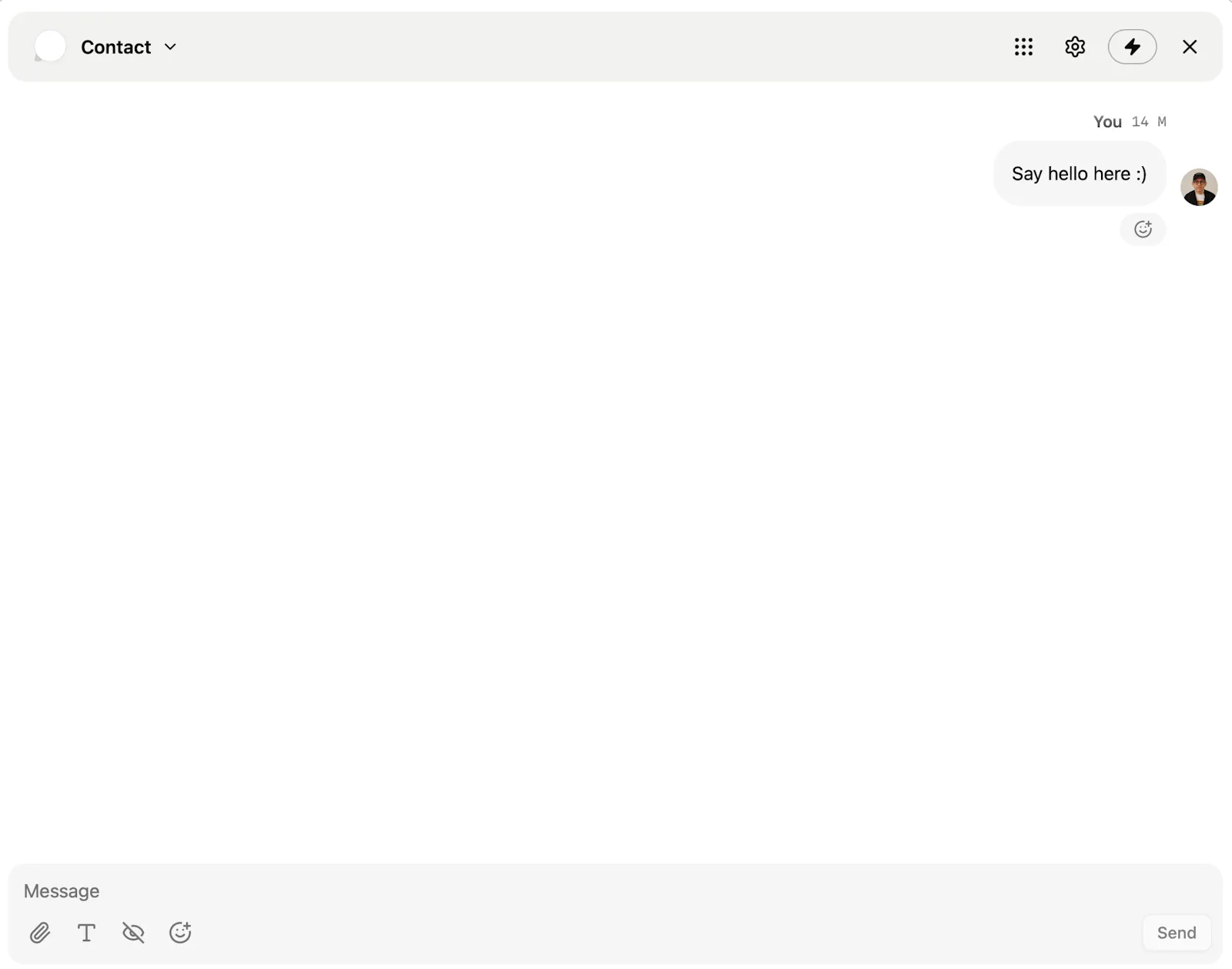Click the '14 M' message timestamp
Image resolution: width=1232 pixels, height=969 pixels.
click(x=1149, y=122)
